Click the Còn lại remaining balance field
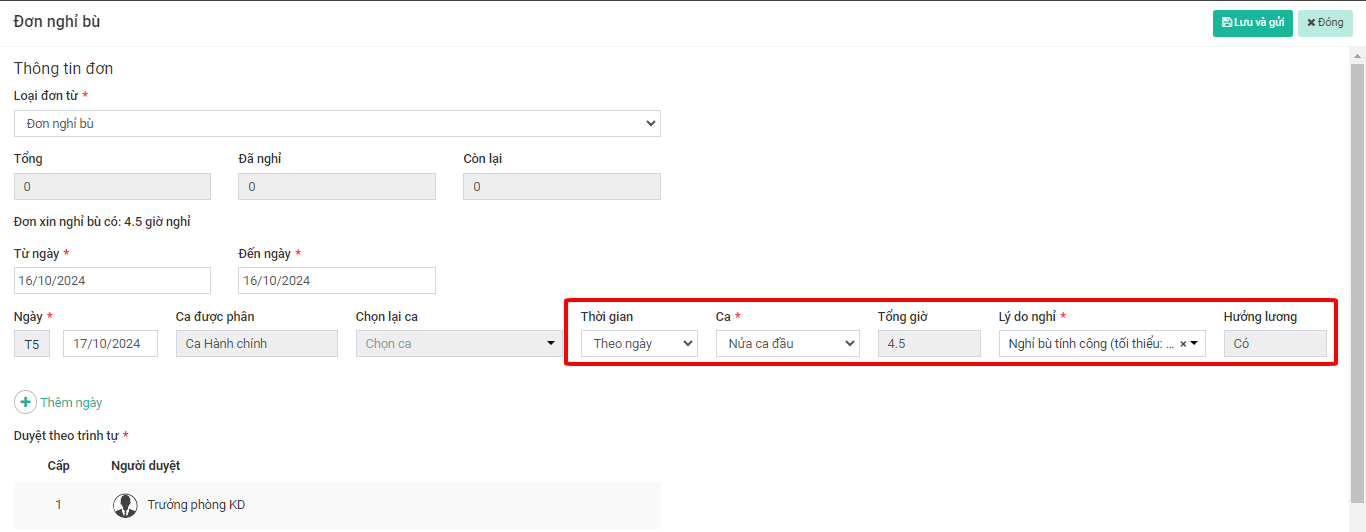 (562, 187)
